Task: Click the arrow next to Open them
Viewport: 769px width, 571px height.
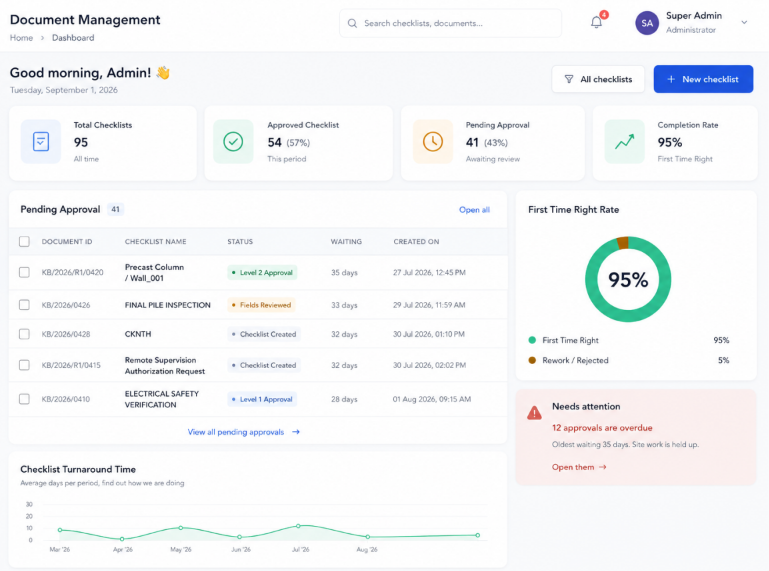Action: click(603, 467)
